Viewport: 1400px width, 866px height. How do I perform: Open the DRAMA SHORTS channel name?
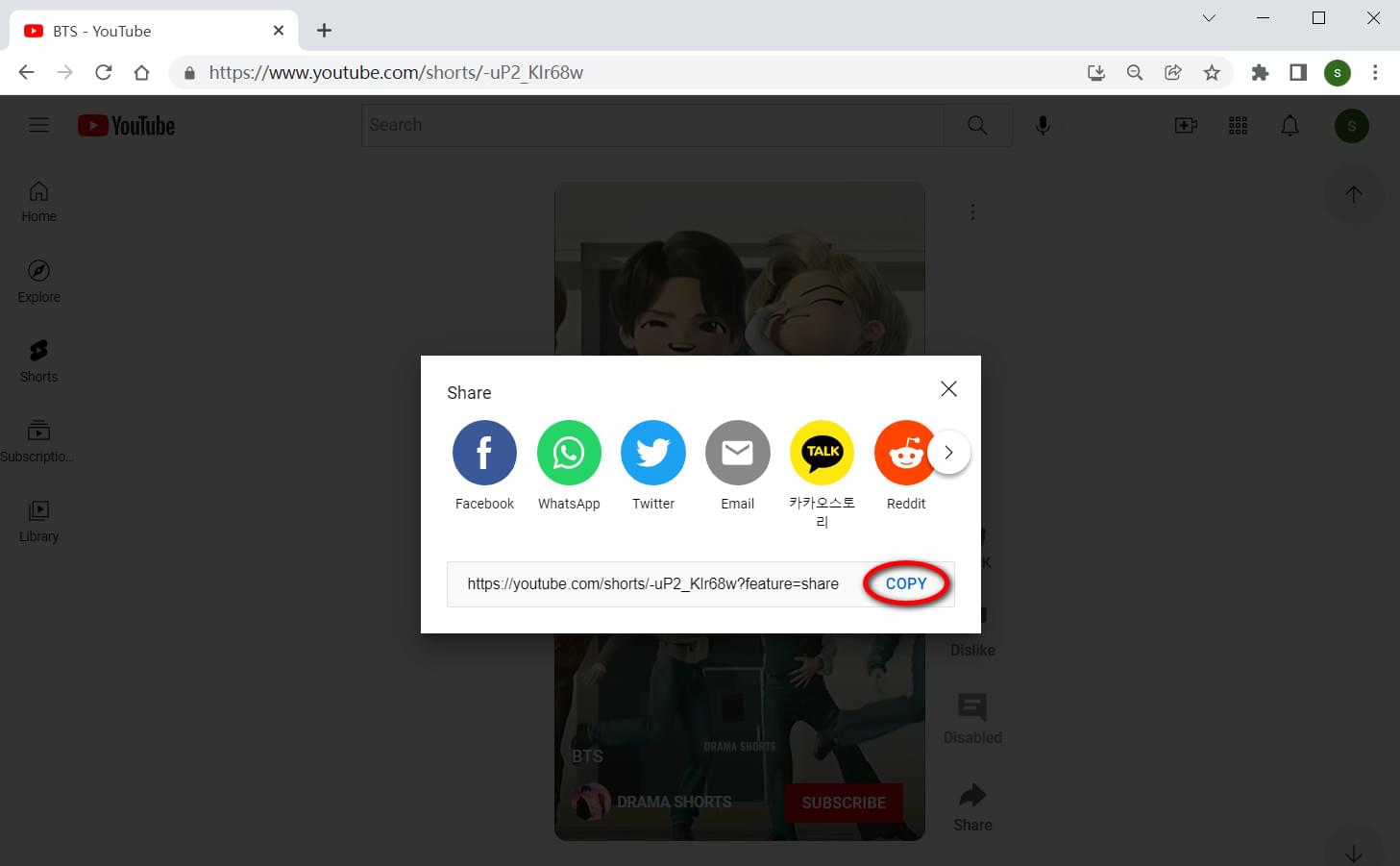[x=674, y=802]
